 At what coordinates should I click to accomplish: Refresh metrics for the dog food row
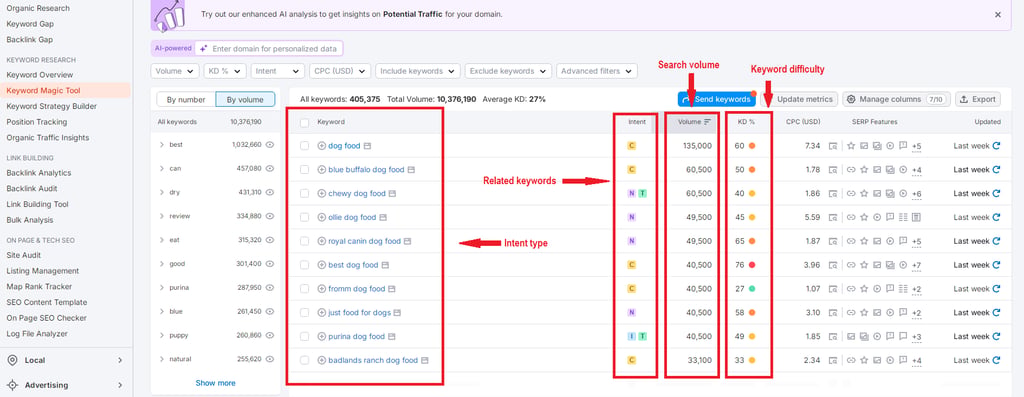[x=996, y=146]
